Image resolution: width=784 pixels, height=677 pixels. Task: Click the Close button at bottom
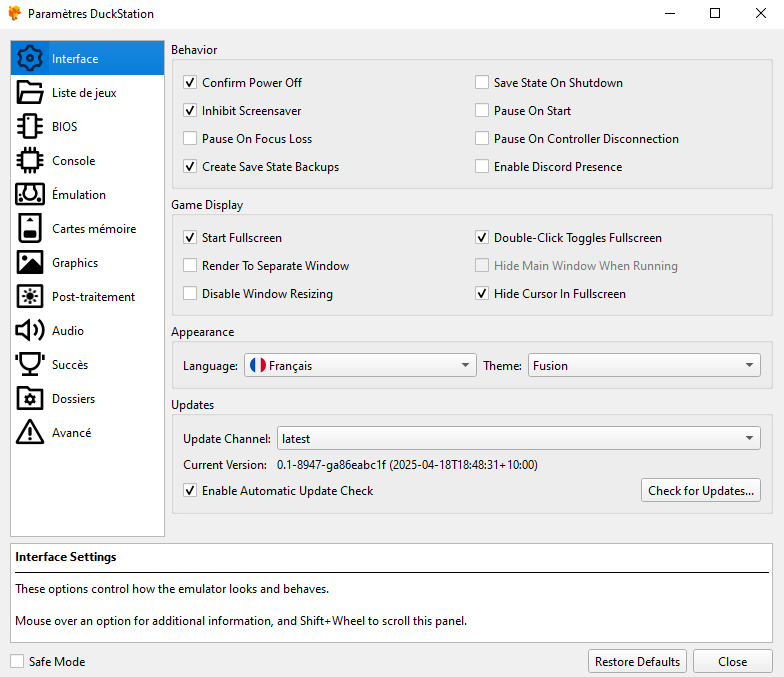(732, 662)
